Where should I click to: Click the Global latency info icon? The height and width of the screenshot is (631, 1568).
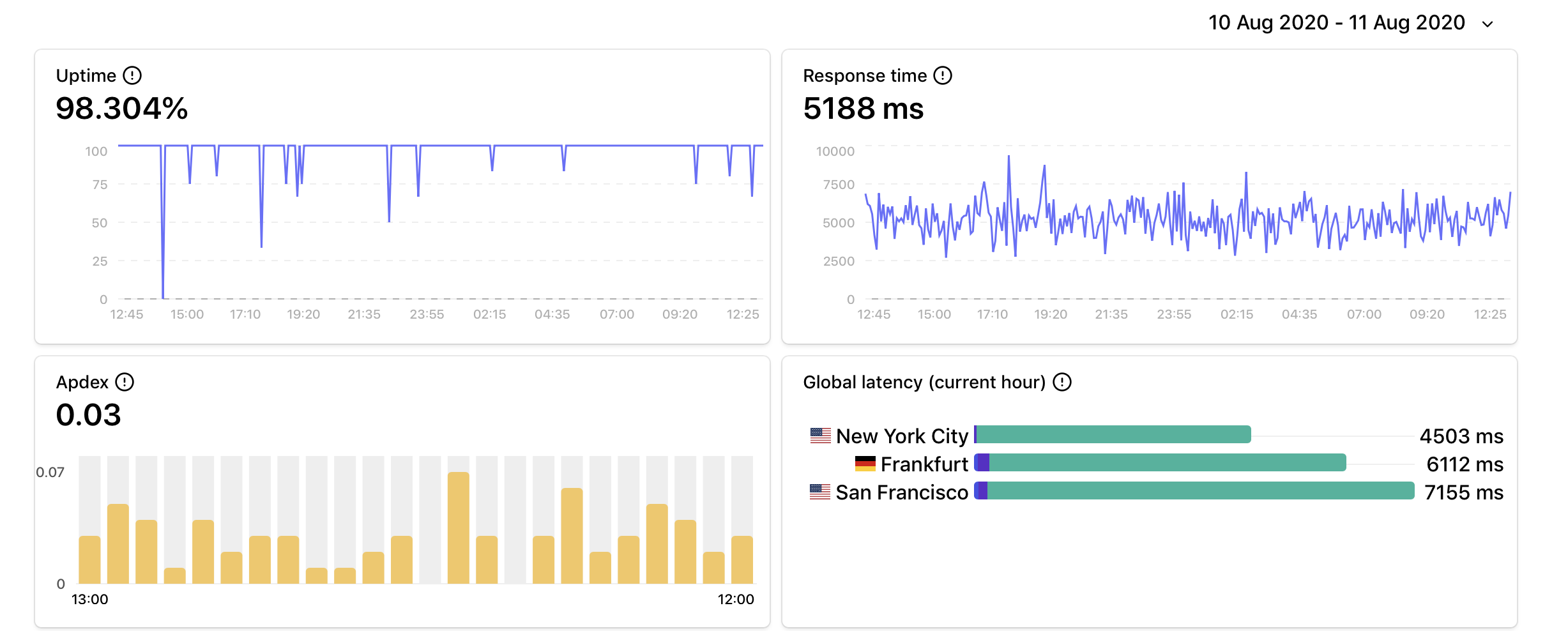pos(1062,383)
